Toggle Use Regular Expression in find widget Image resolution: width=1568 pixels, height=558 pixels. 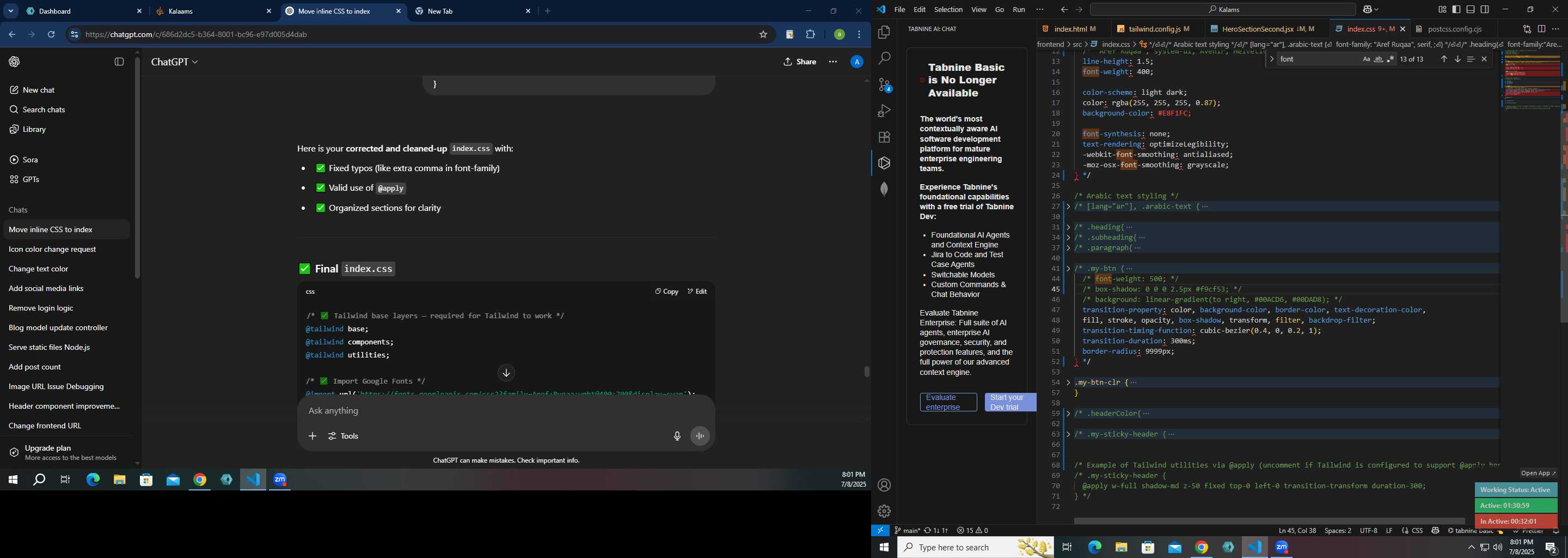1391,59
